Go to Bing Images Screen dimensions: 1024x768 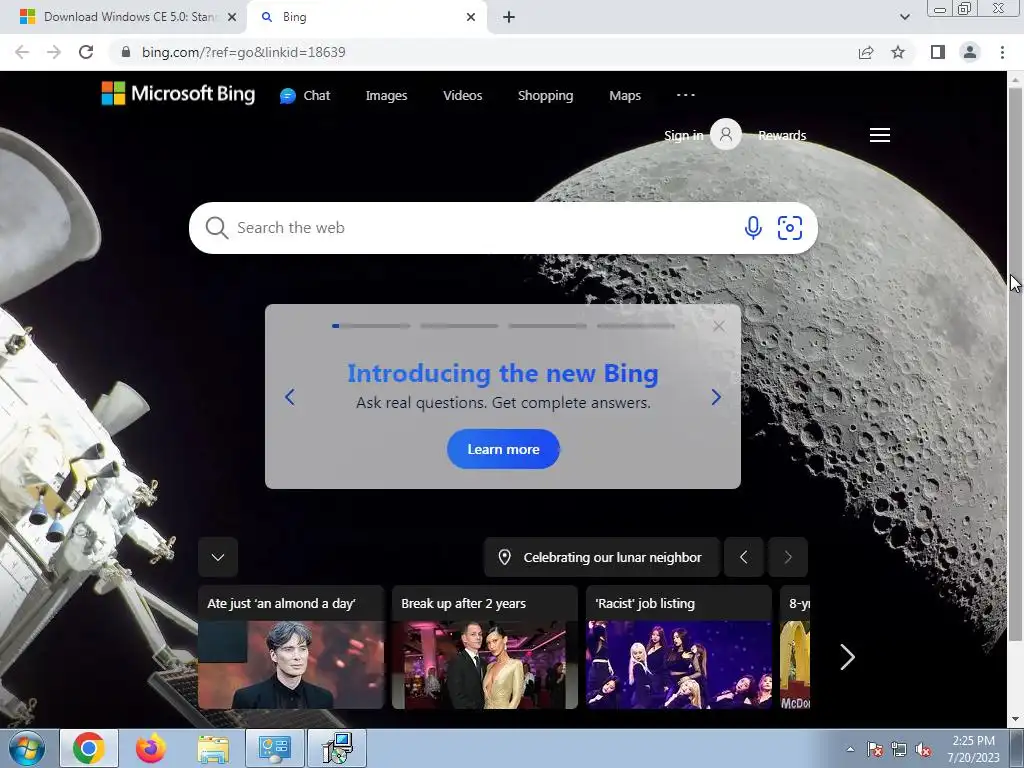tap(386, 95)
